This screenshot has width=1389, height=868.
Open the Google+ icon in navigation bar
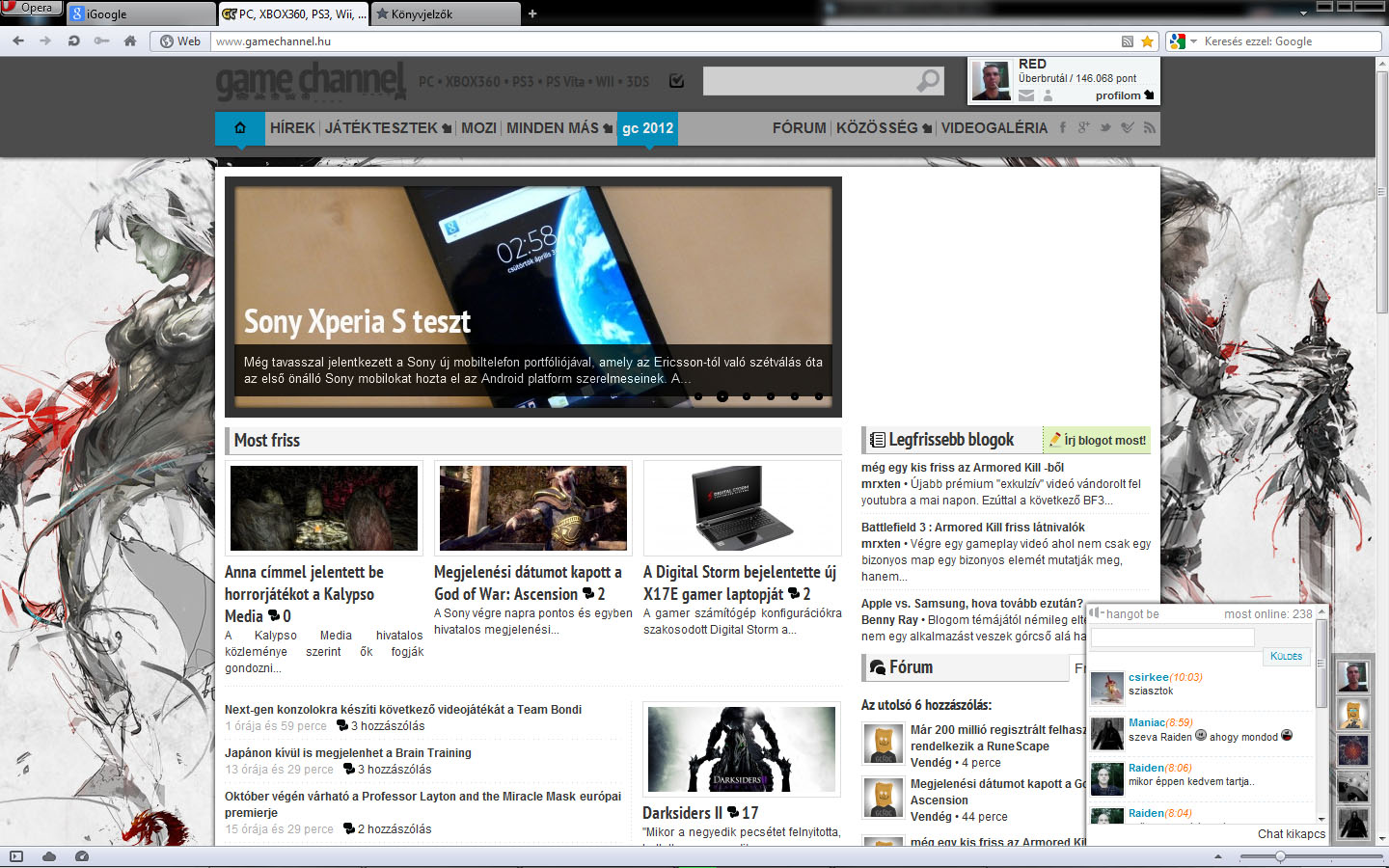1083,127
